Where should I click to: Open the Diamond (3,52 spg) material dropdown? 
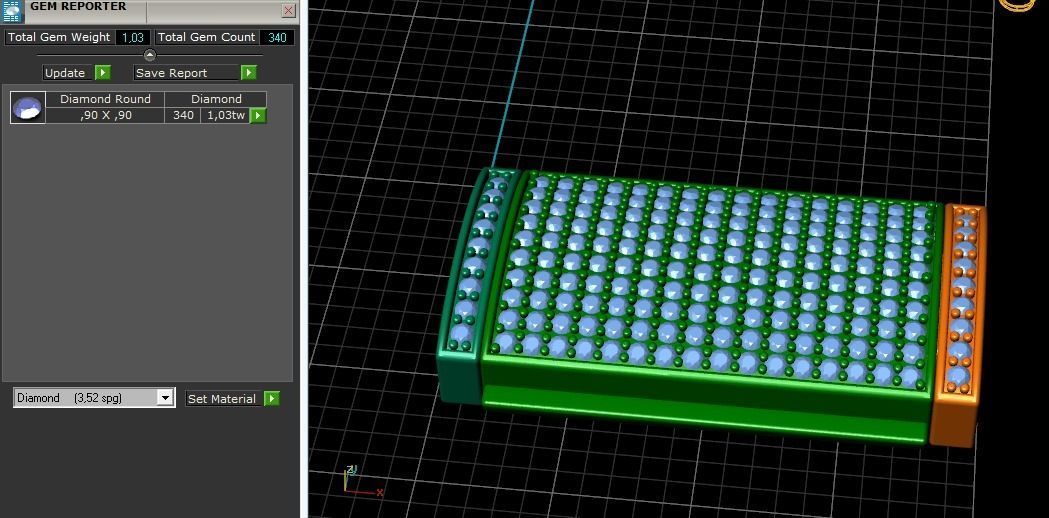94,398
